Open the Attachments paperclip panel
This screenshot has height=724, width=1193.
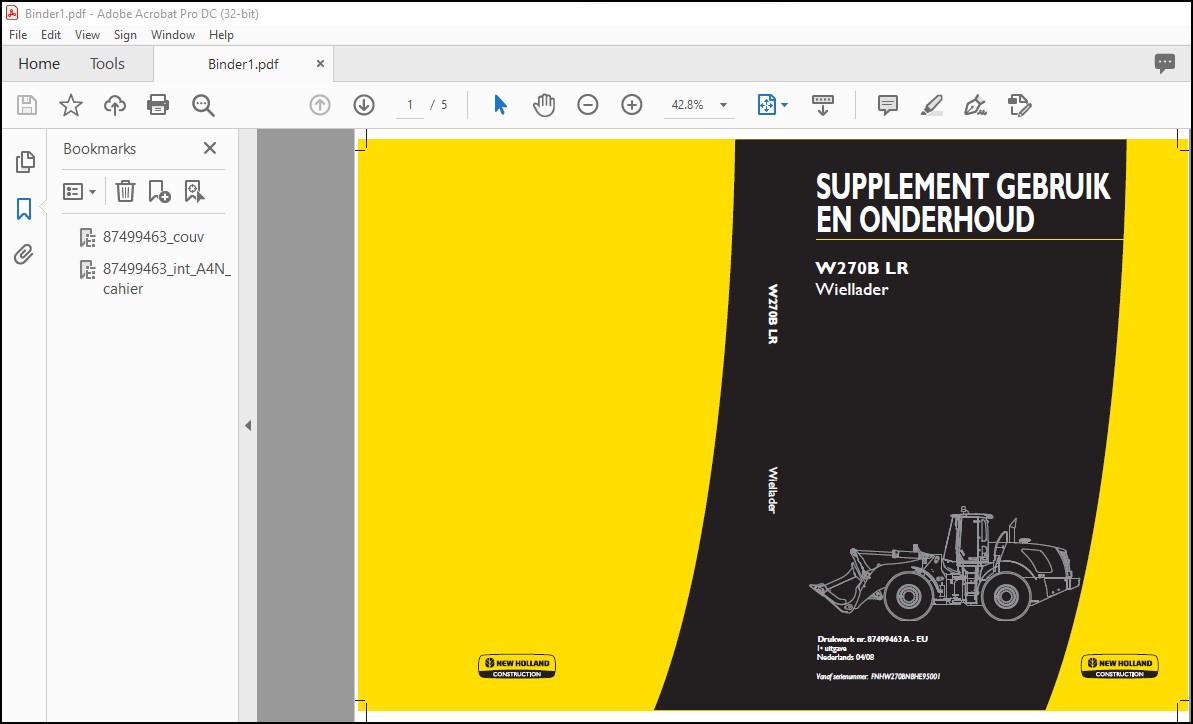point(24,255)
